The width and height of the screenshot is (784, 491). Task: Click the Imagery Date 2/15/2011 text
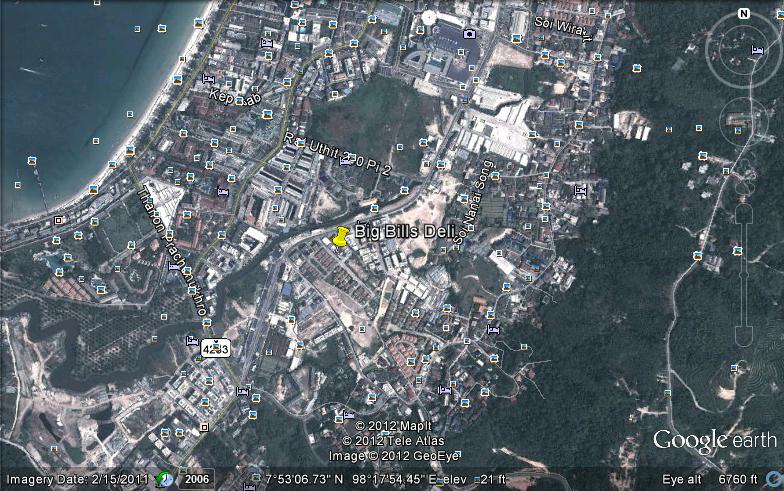(75, 479)
